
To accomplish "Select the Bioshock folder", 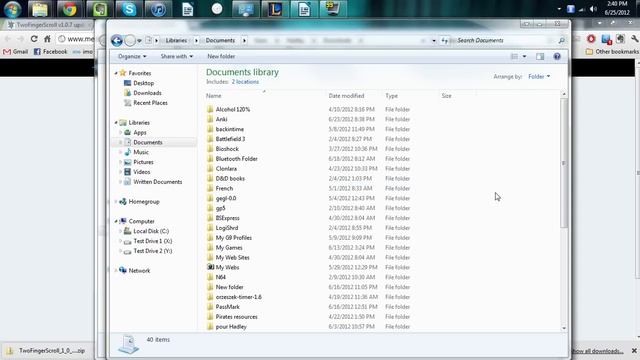I will (227, 149).
